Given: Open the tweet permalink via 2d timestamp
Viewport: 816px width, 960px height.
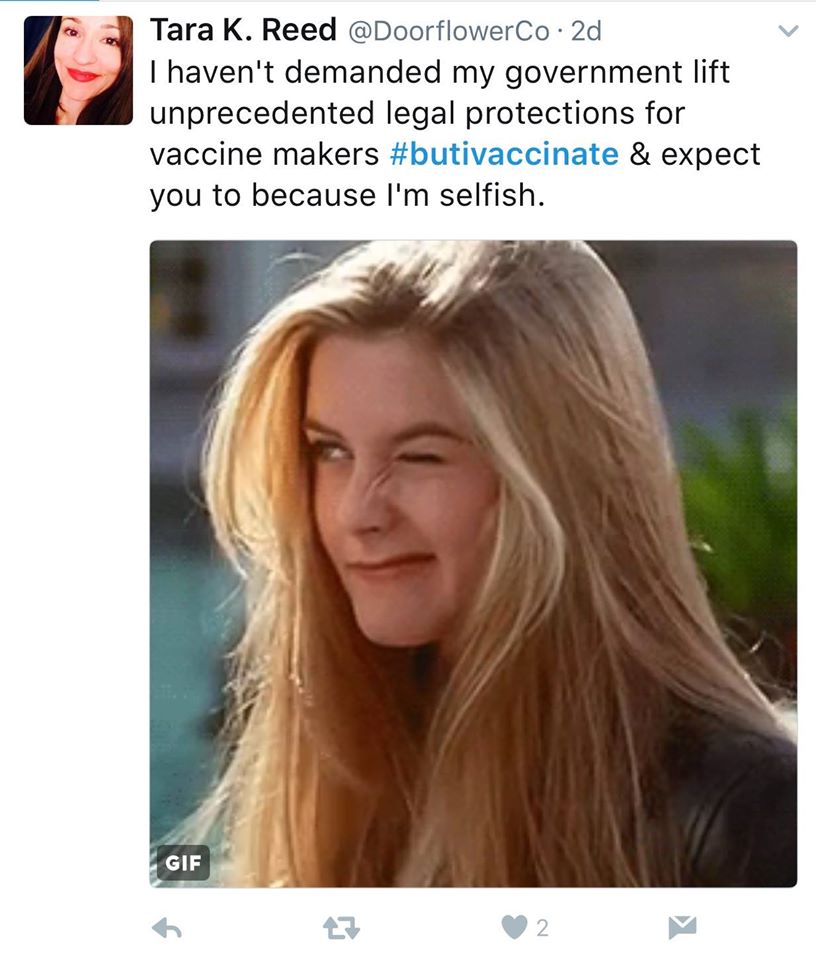Looking at the screenshot, I should click(x=586, y=31).
